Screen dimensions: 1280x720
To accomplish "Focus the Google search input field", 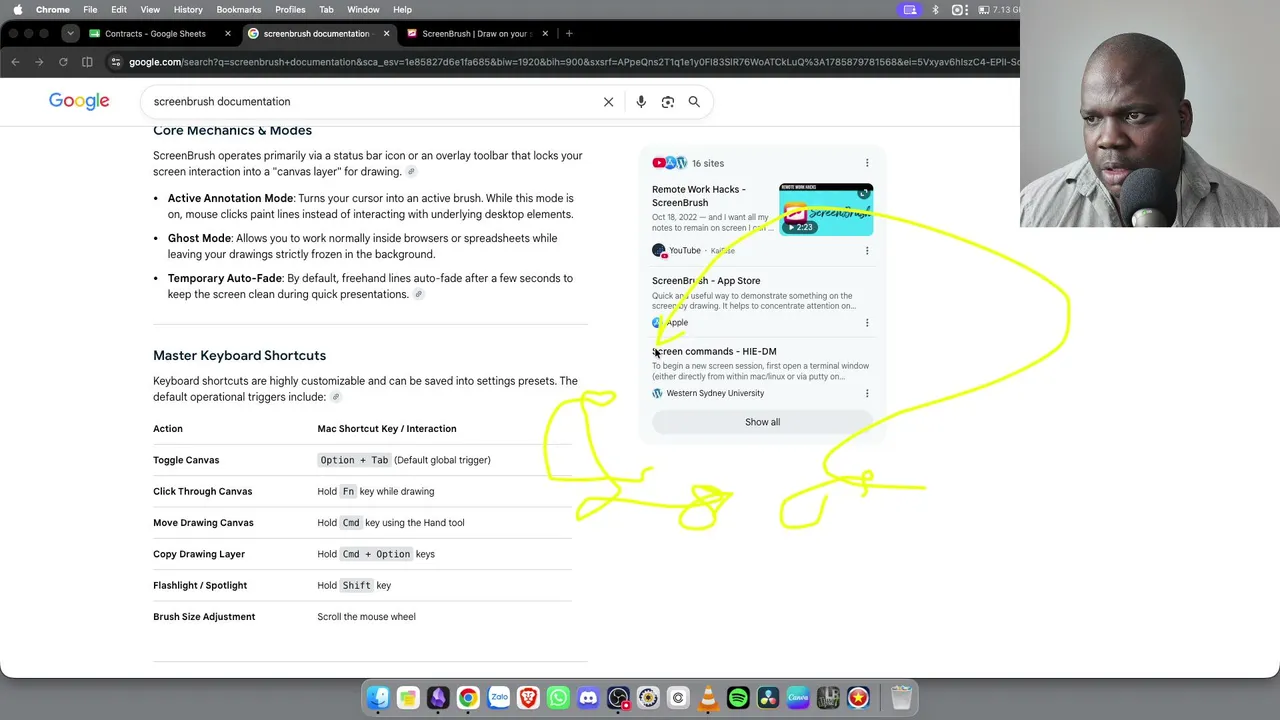I will click(370, 101).
